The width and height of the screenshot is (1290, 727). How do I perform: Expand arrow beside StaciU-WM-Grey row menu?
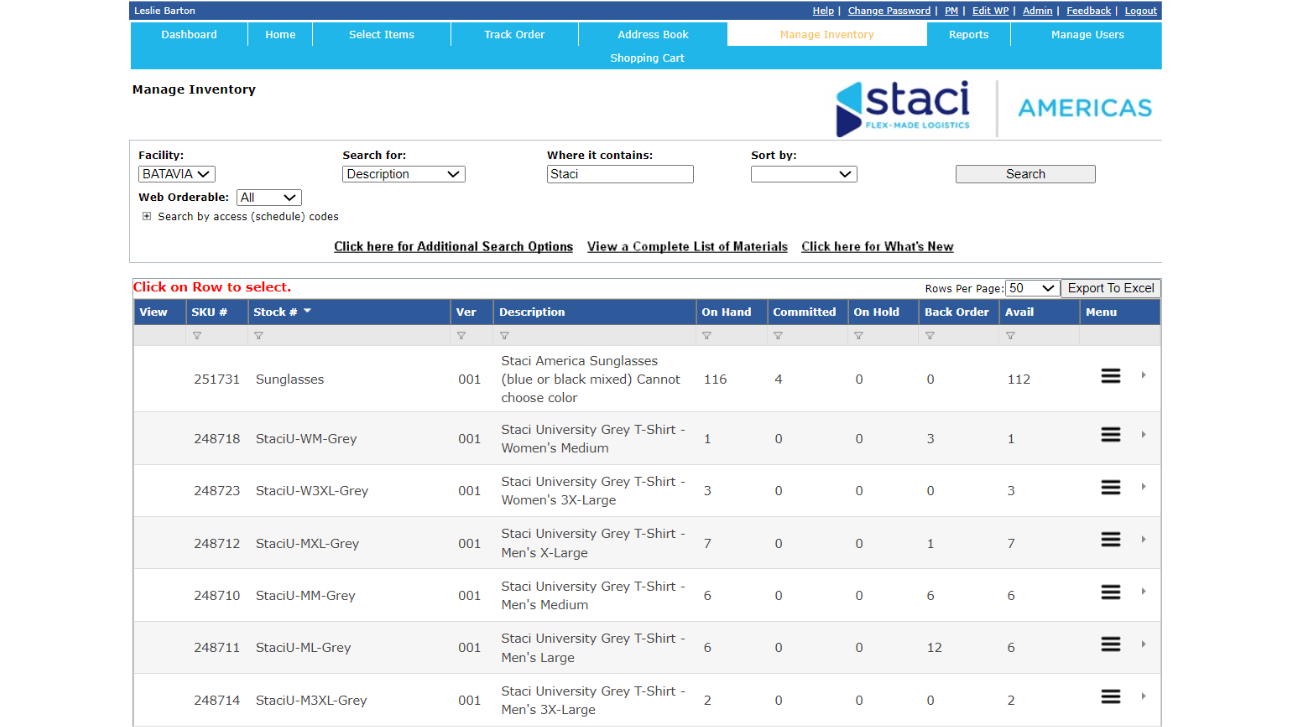(x=1143, y=435)
